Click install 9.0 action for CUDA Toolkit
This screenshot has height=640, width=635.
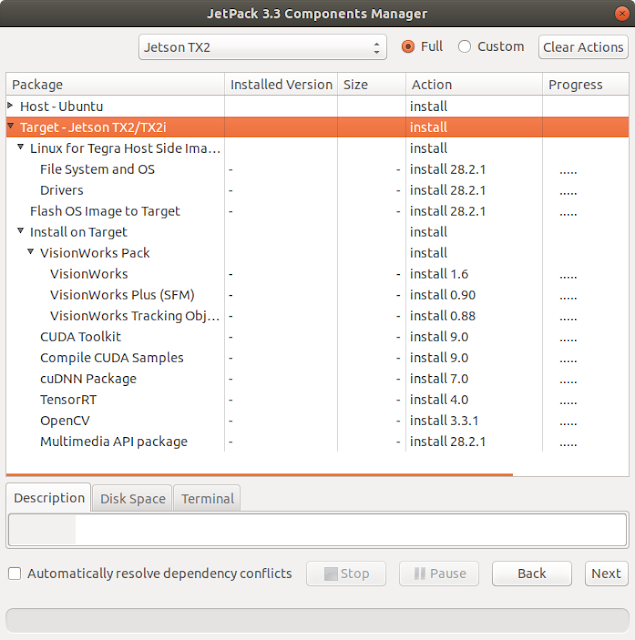[x=439, y=337]
